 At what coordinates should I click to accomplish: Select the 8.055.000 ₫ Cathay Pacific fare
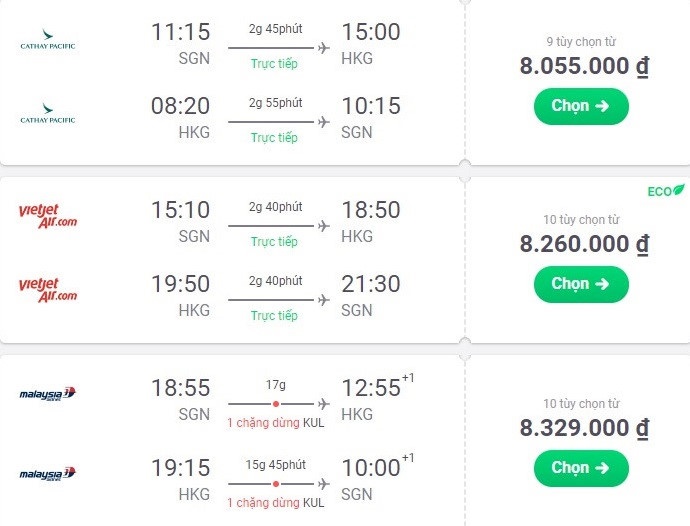click(x=580, y=106)
